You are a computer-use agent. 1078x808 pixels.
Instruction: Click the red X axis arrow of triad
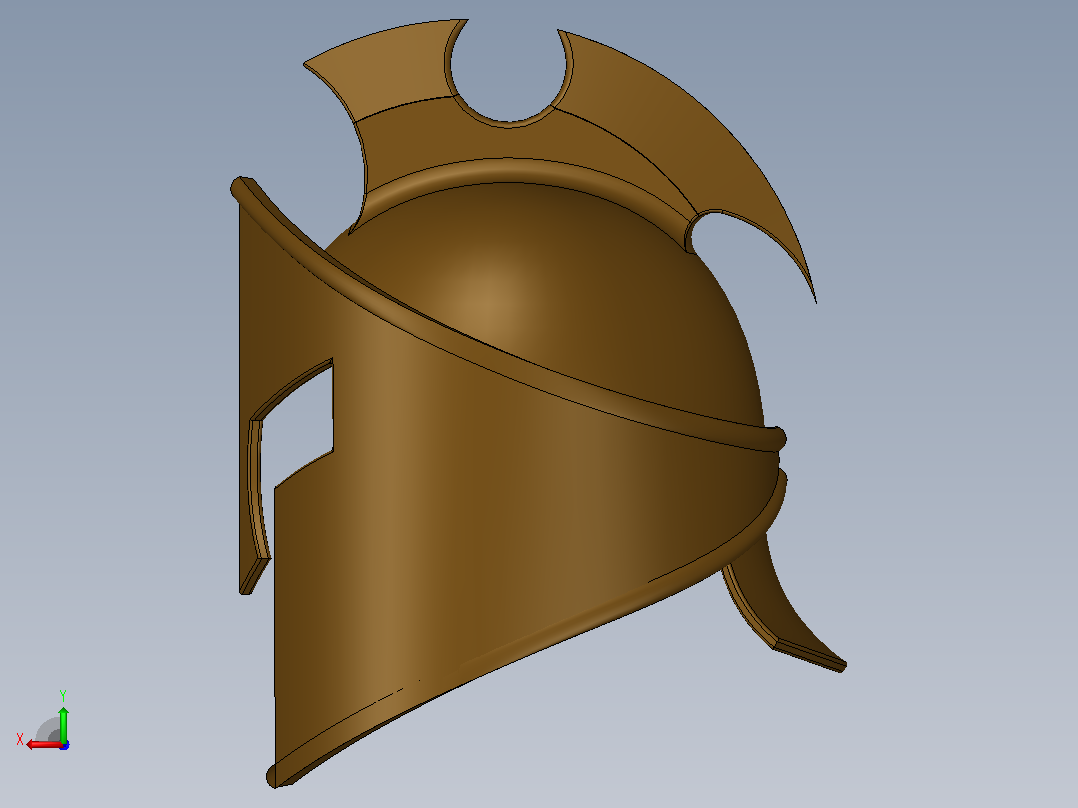pos(43,745)
